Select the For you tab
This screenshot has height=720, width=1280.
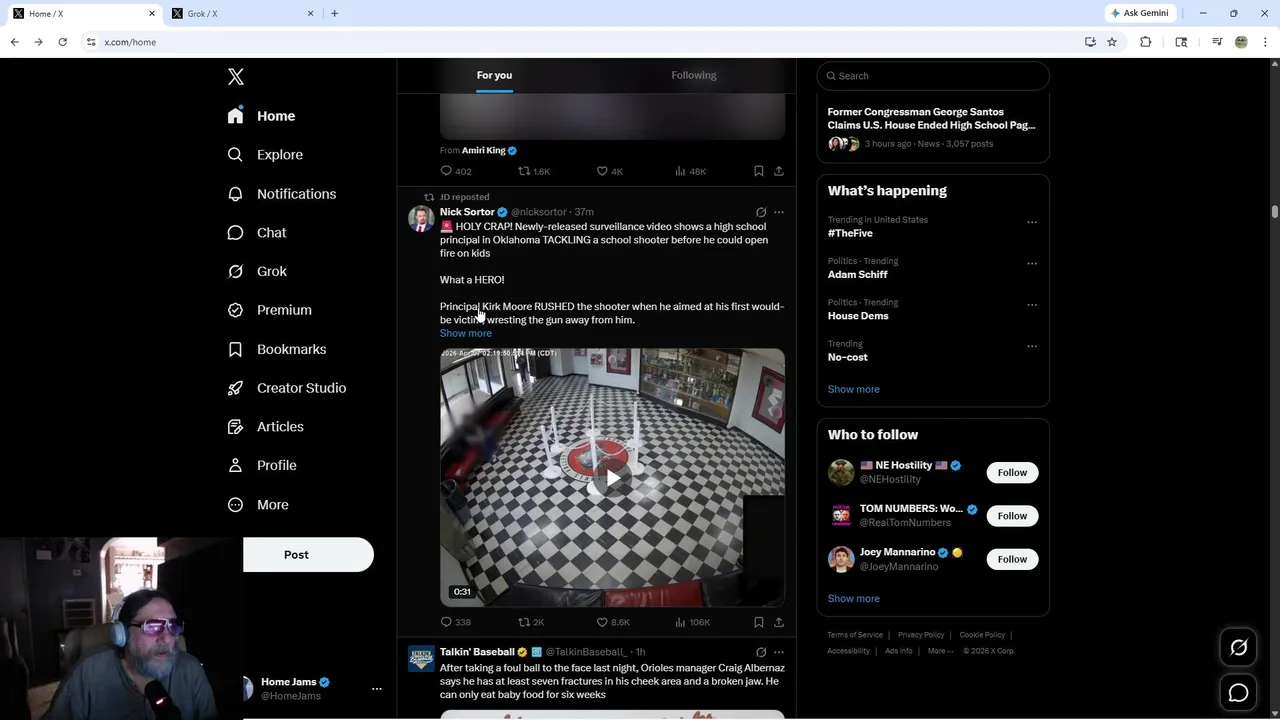tap(494, 75)
